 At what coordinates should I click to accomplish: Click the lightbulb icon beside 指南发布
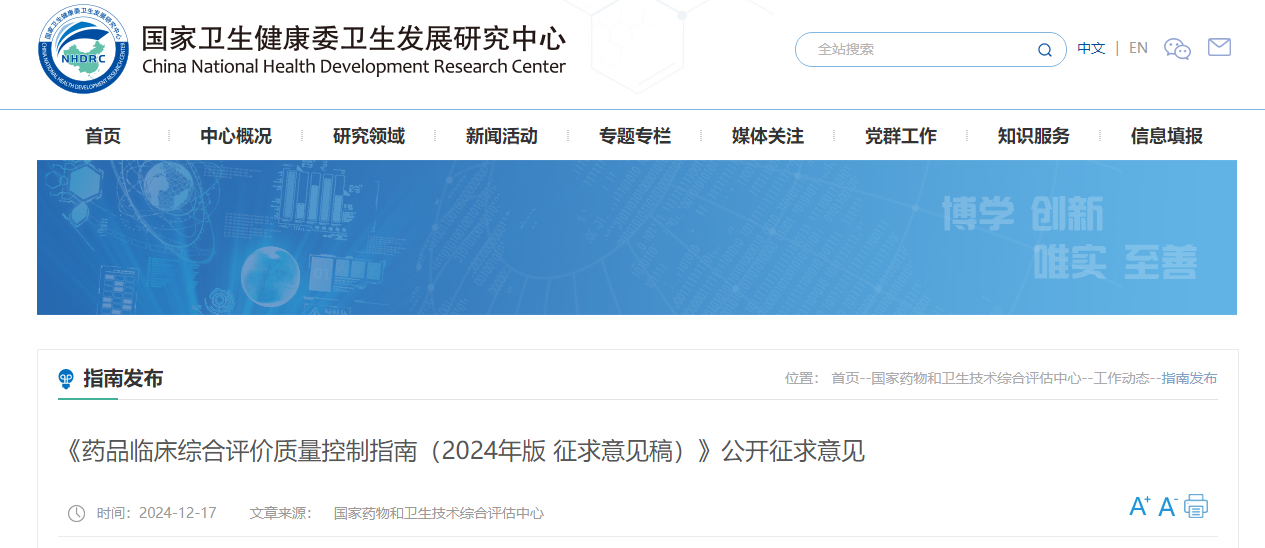click(x=66, y=379)
